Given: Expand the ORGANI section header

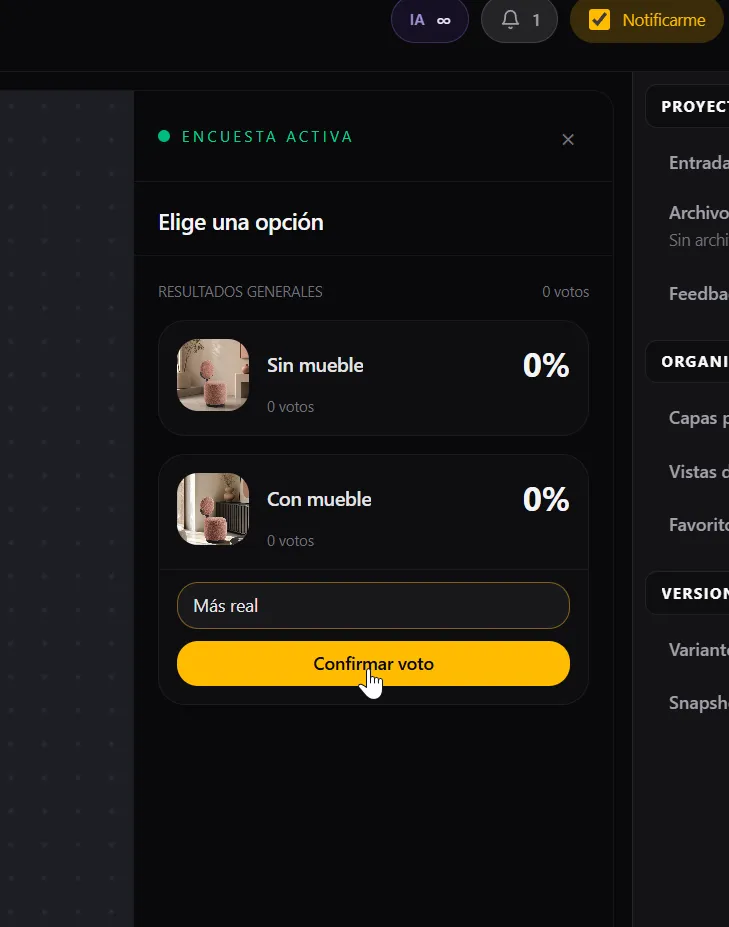Looking at the screenshot, I should 688,361.
